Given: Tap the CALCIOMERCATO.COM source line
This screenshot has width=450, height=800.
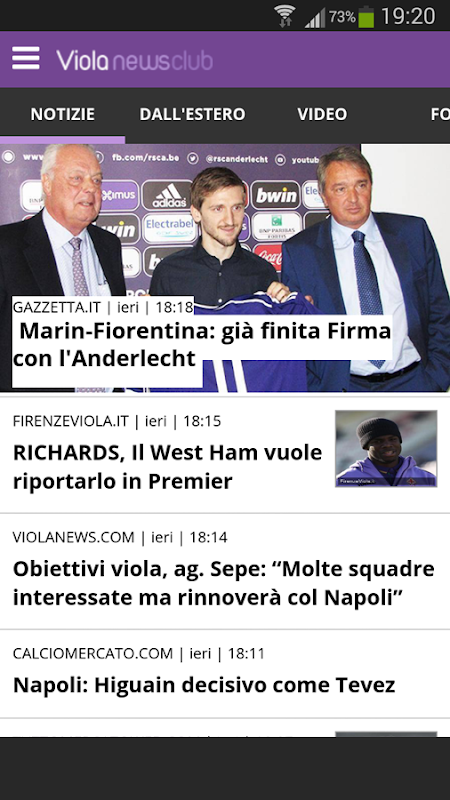Looking at the screenshot, I should click(138, 654).
